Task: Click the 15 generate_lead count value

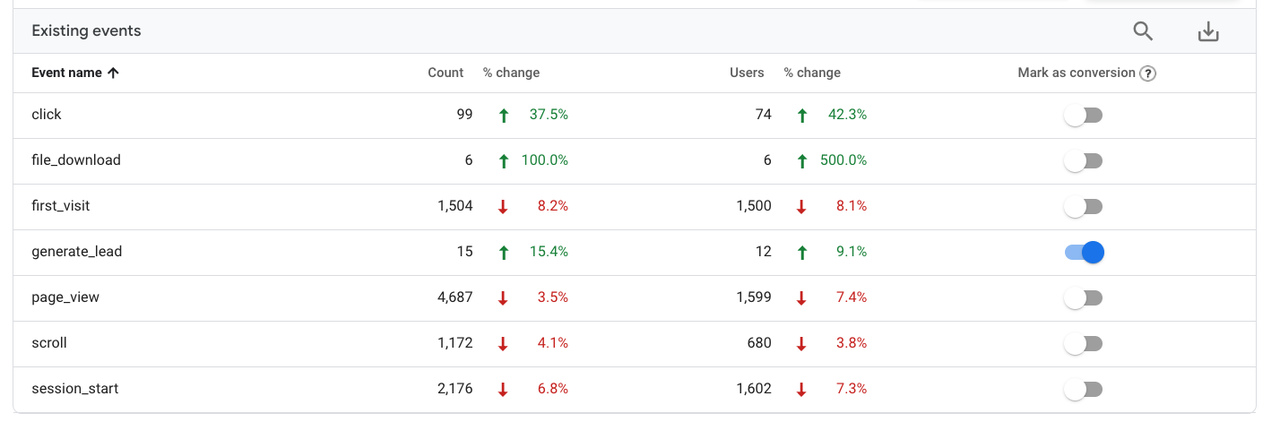Action: [x=465, y=252]
